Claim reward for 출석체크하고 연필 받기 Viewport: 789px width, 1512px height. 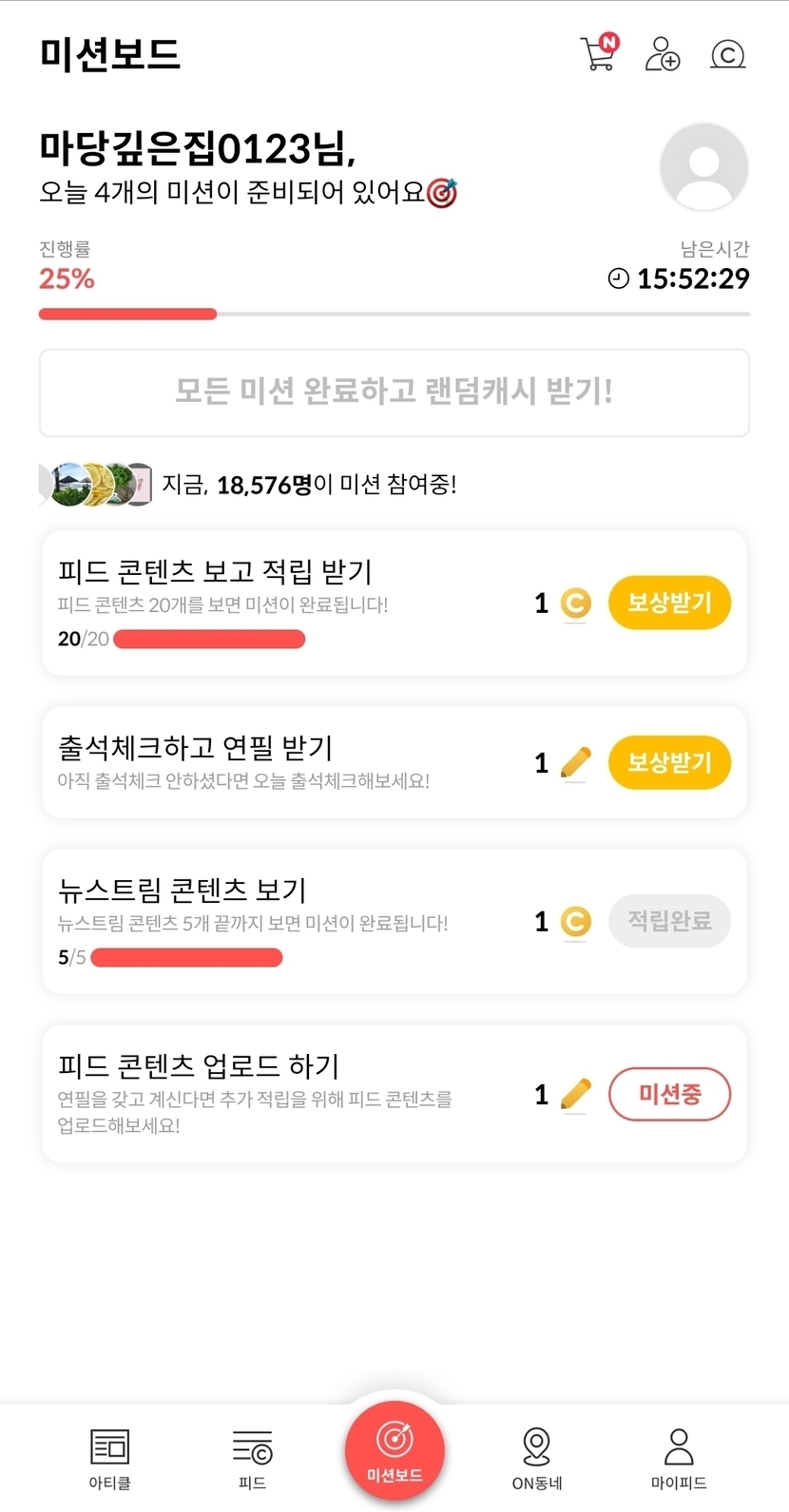tap(669, 762)
